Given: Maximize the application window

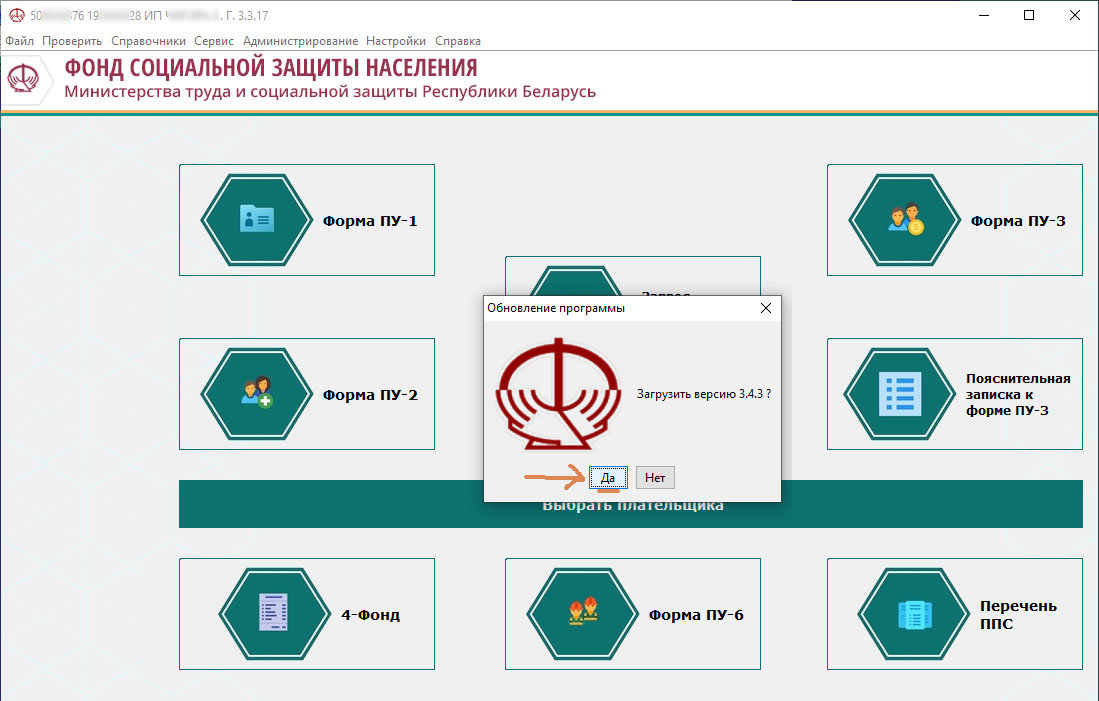Looking at the screenshot, I should (x=1029, y=15).
